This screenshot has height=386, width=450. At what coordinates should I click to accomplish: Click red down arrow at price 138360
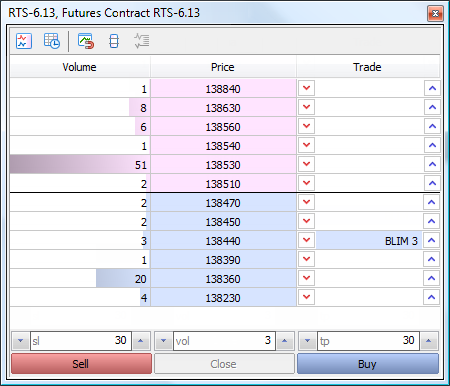pos(306,278)
